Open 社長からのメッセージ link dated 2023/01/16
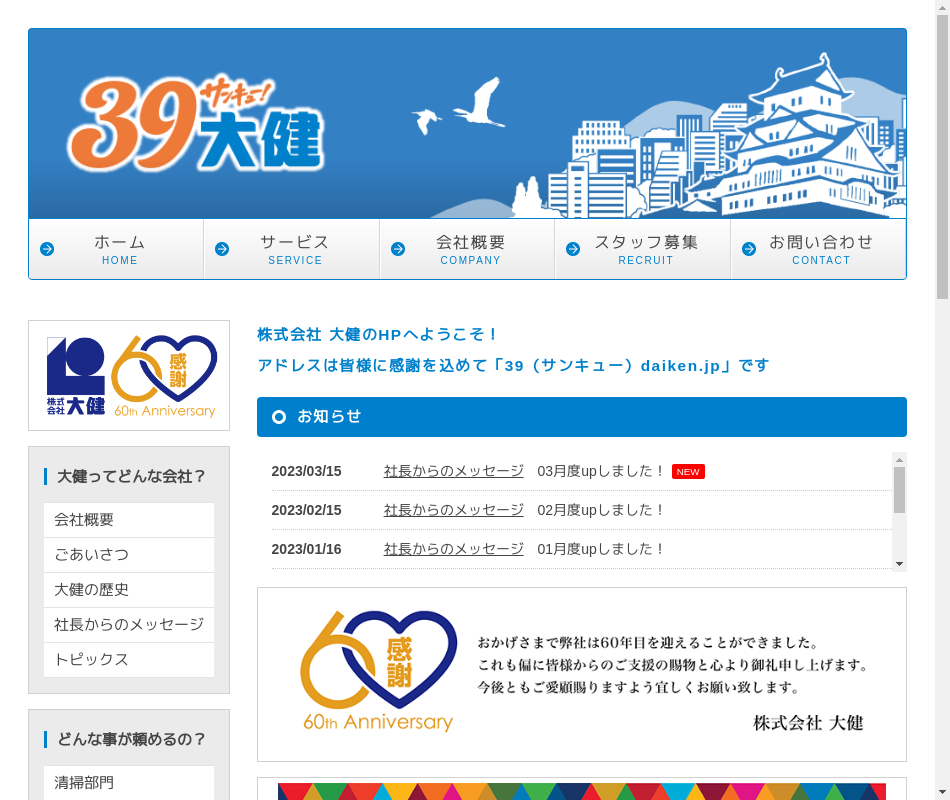Viewport: 950px width, 800px height. click(453, 549)
